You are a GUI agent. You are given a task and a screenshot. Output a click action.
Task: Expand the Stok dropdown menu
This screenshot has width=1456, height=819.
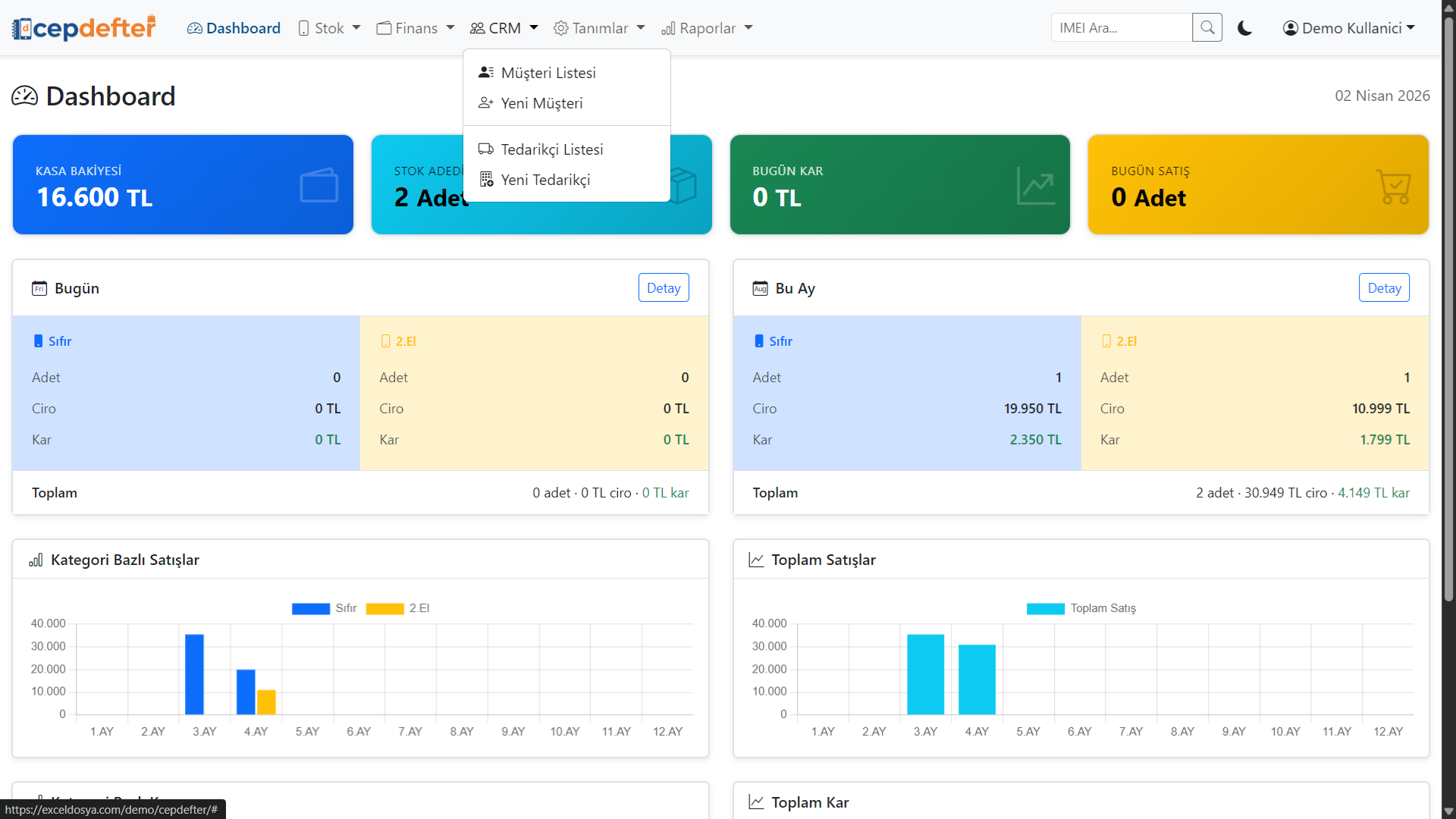(x=329, y=28)
